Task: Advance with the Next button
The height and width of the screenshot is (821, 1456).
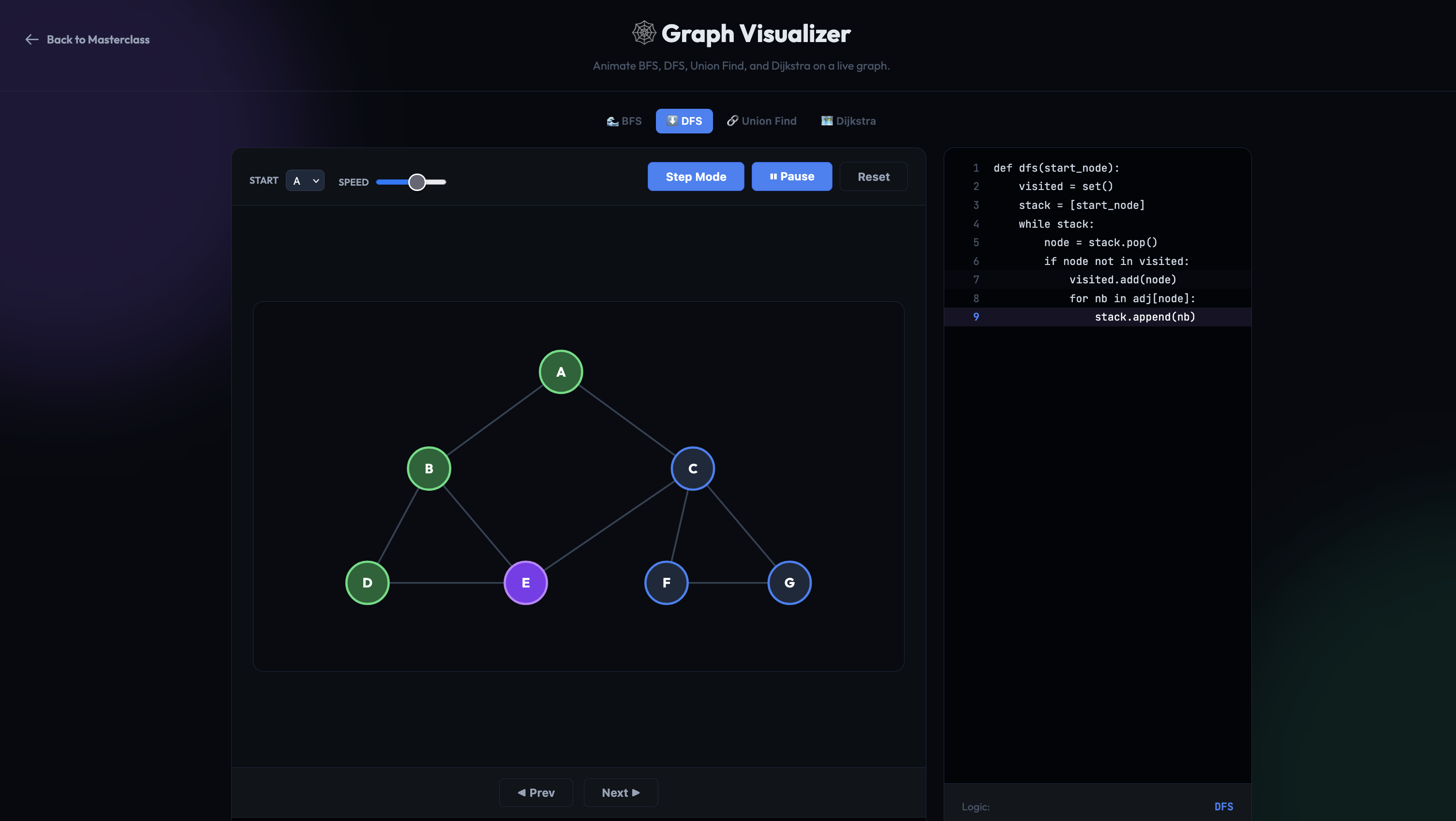Action: pyautogui.click(x=621, y=793)
